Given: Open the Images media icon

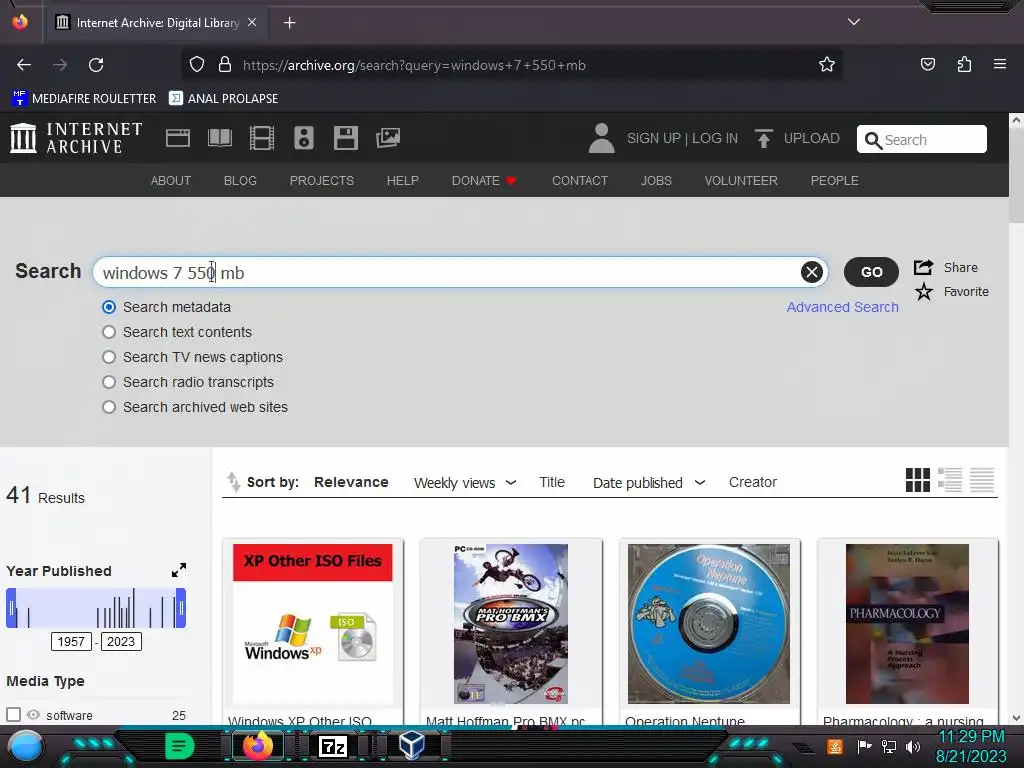Looking at the screenshot, I should tap(388, 138).
